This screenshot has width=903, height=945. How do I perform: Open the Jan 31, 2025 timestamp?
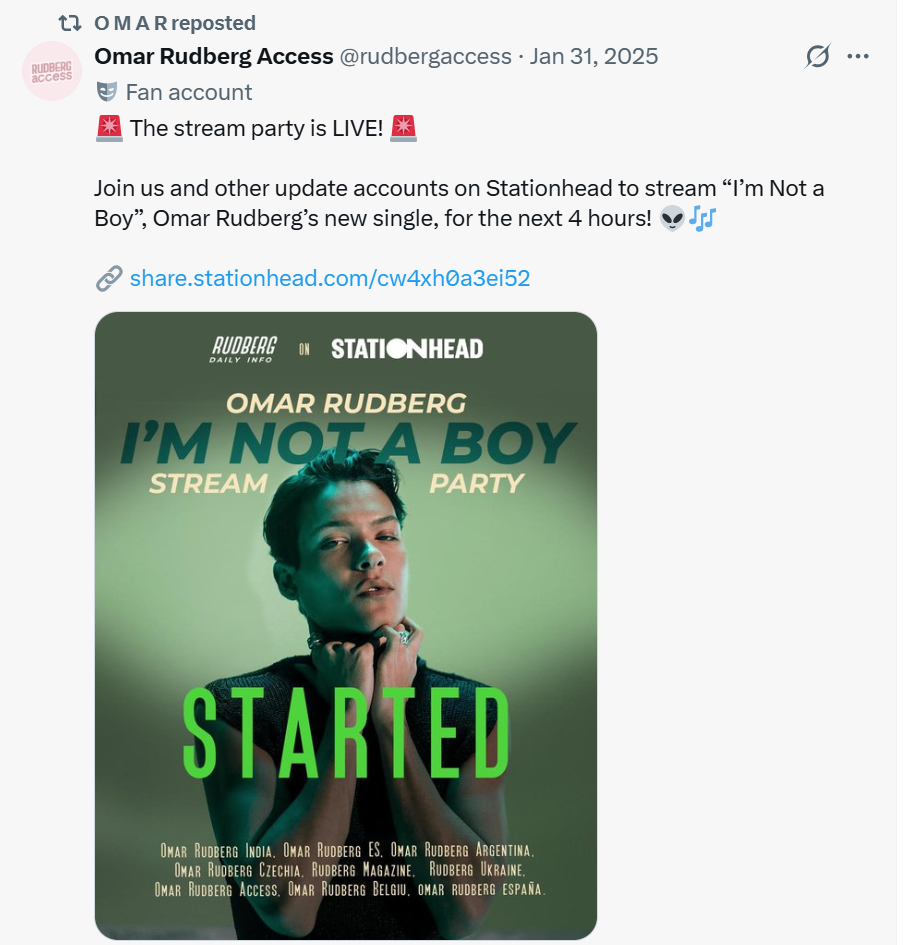594,56
